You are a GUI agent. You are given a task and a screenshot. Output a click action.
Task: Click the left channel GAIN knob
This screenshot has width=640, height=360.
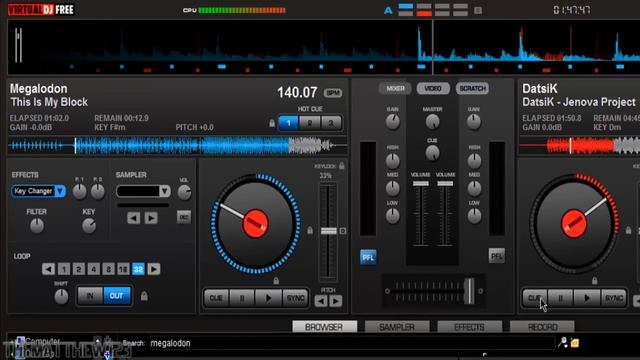393,122
